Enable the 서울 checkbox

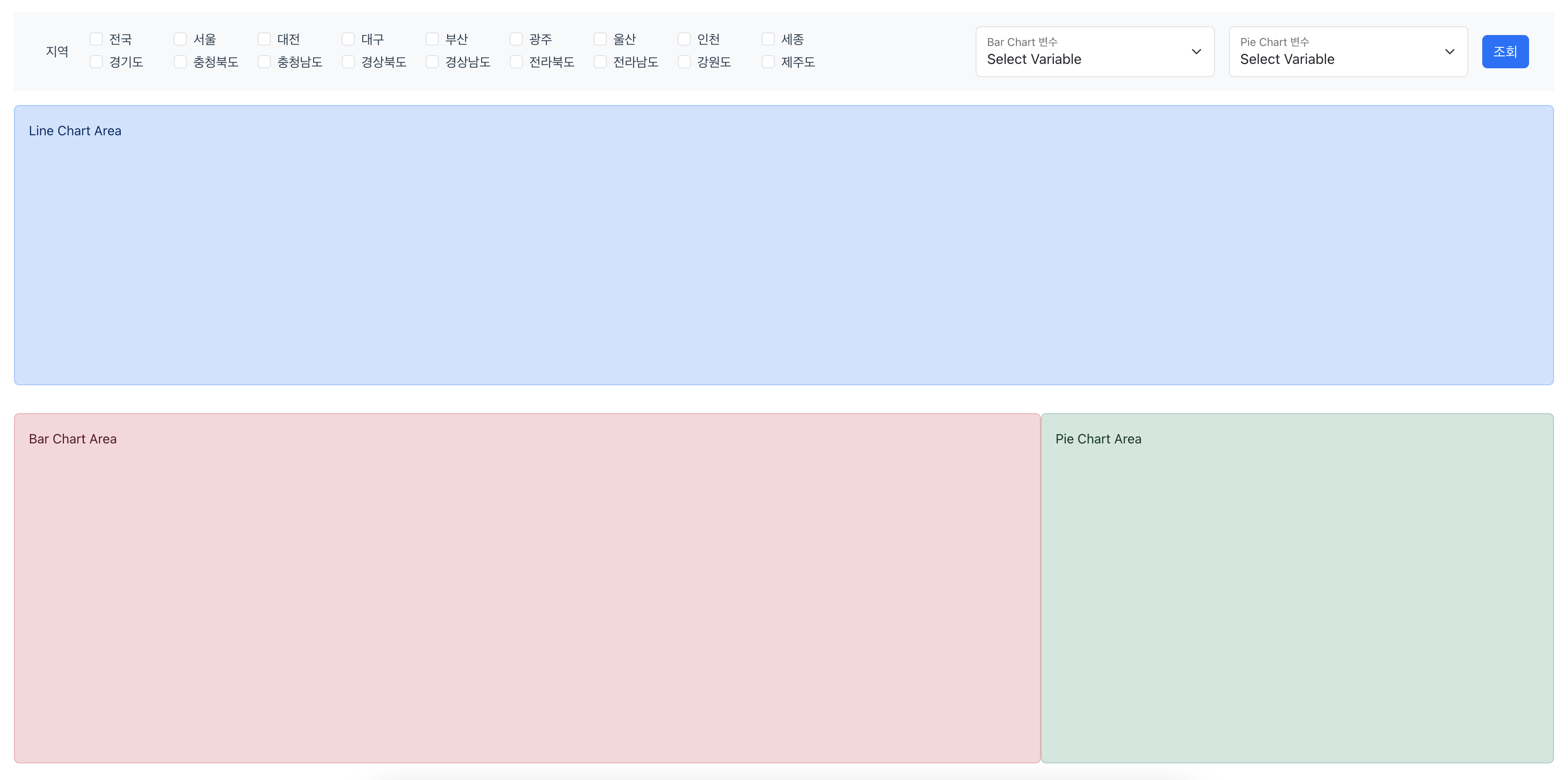click(180, 39)
